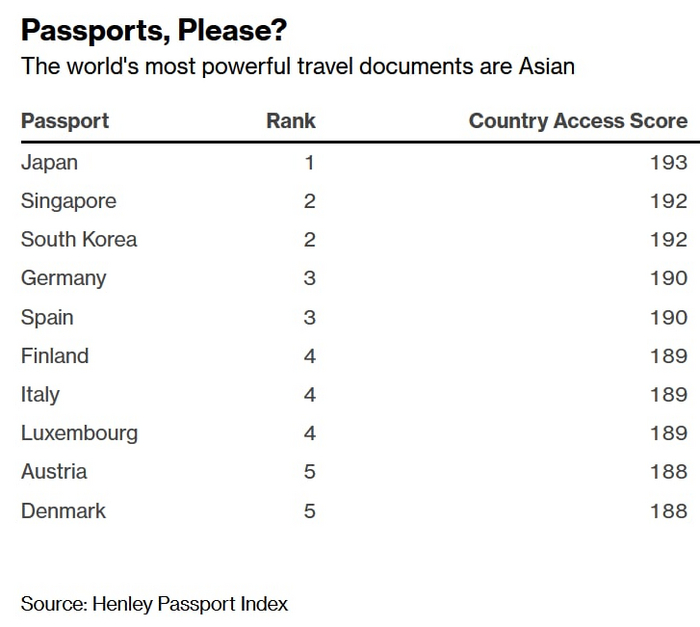Click Denmark's access score of 188
Screen dimensions: 700x627
[668, 511]
